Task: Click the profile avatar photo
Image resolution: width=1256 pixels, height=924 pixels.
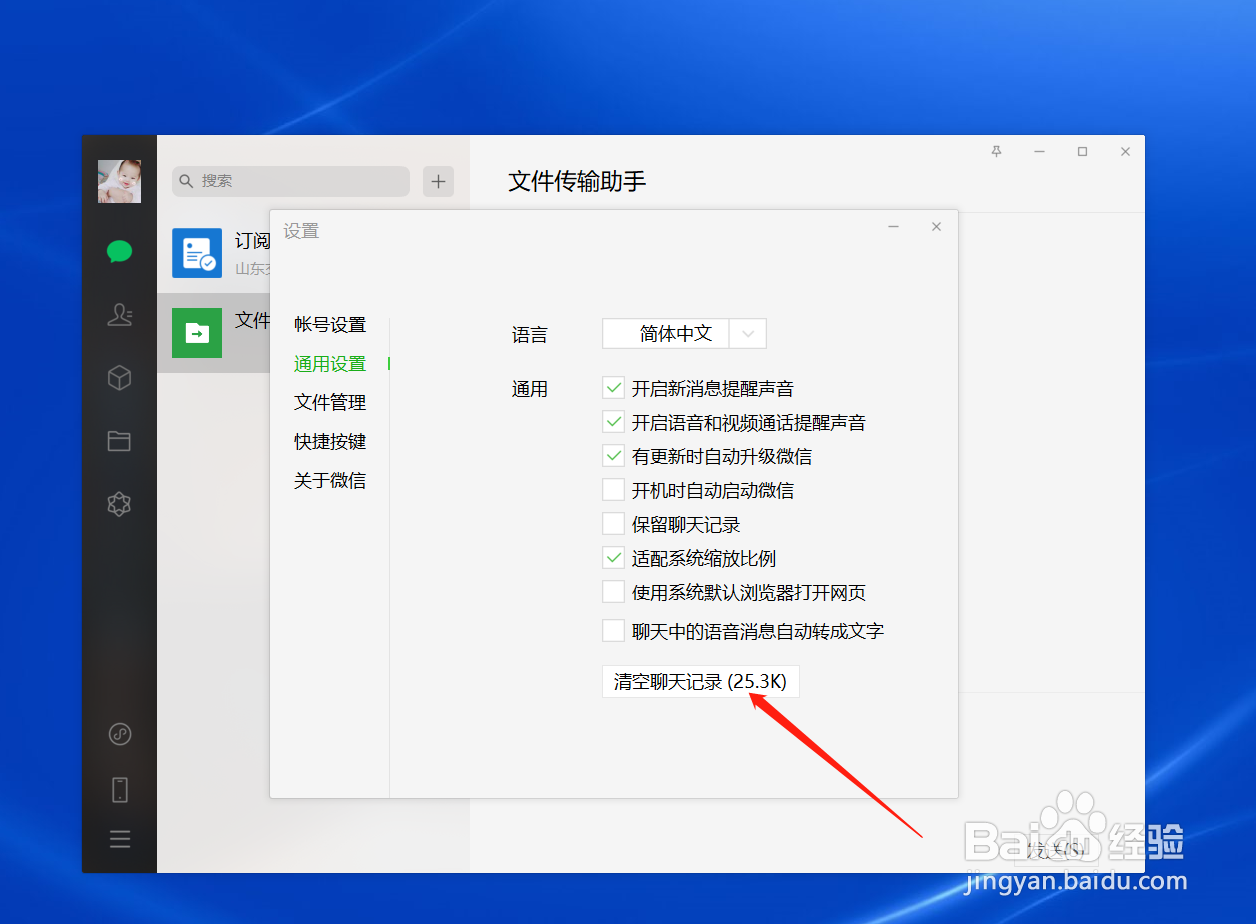Action: (119, 182)
